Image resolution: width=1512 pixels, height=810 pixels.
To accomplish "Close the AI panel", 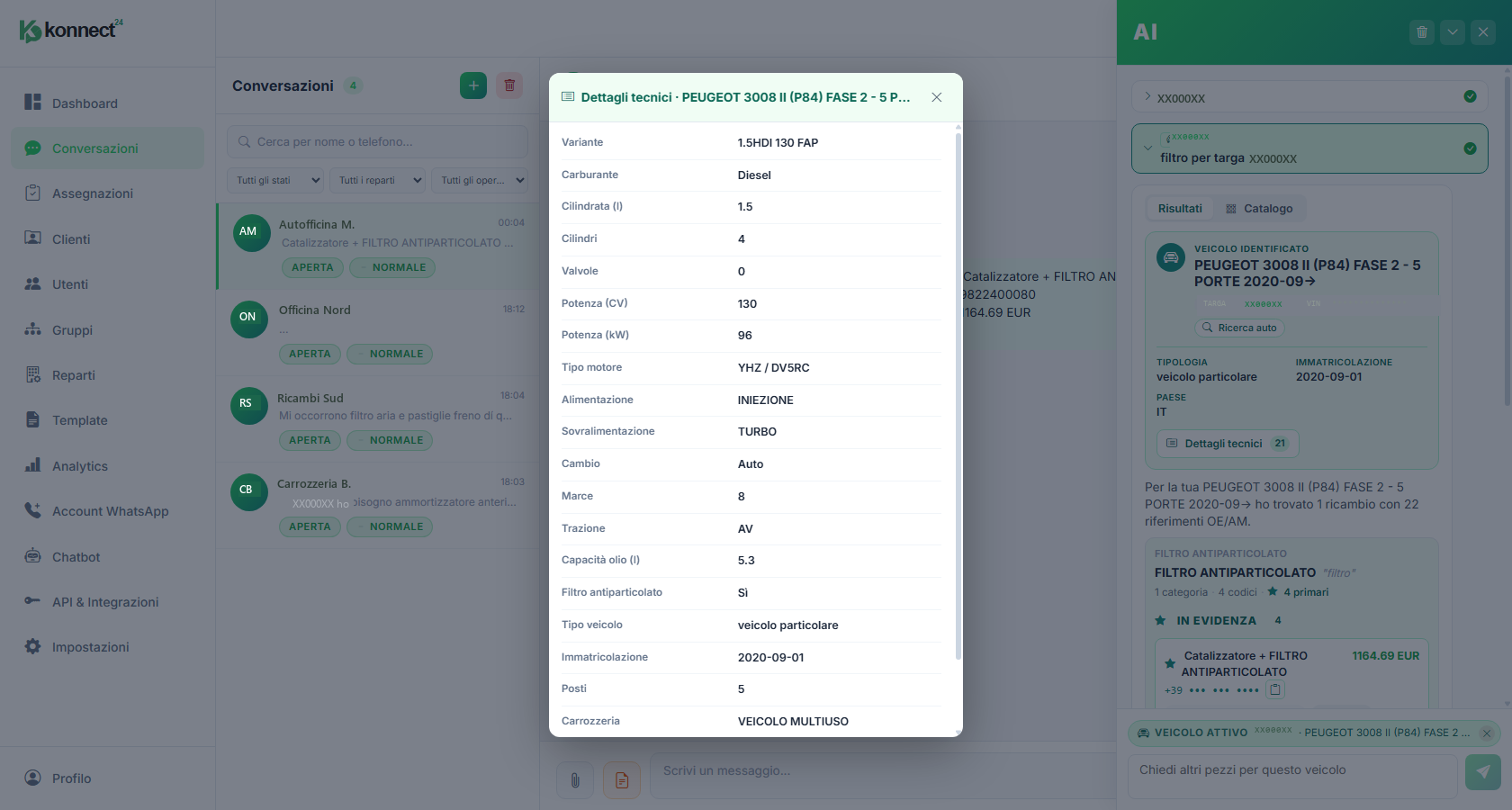I will 1483,32.
